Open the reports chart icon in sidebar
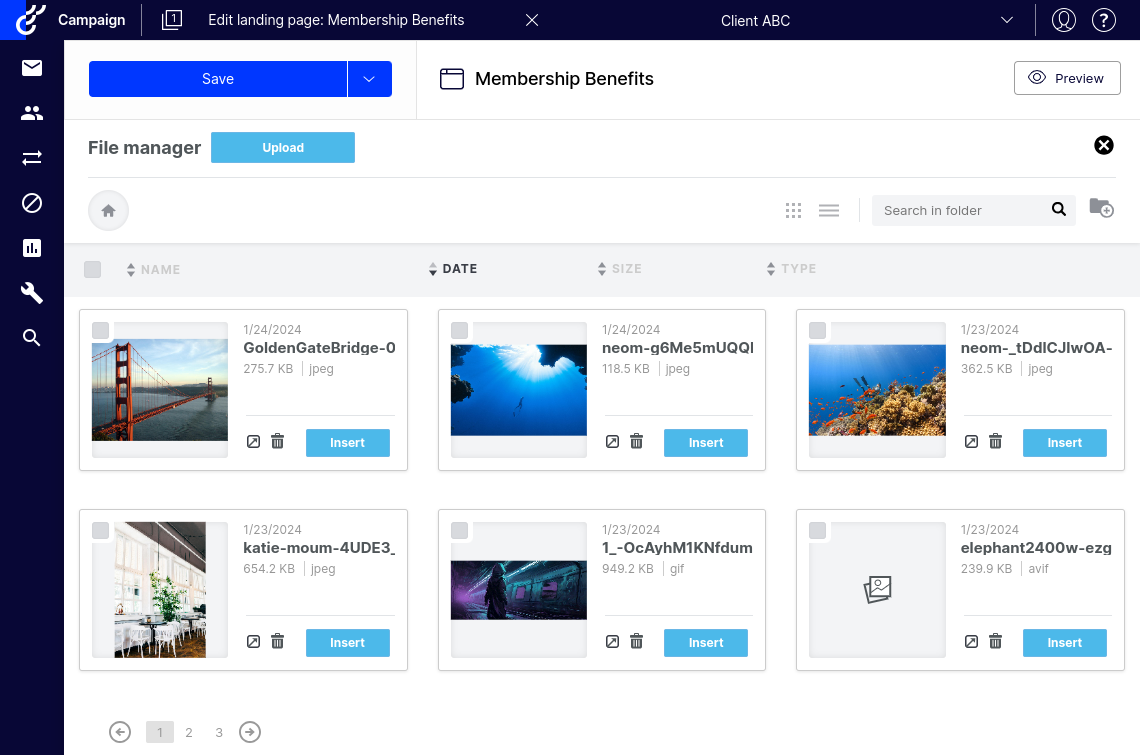The width and height of the screenshot is (1140, 755). pyautogui.click(x=32, y=248)
